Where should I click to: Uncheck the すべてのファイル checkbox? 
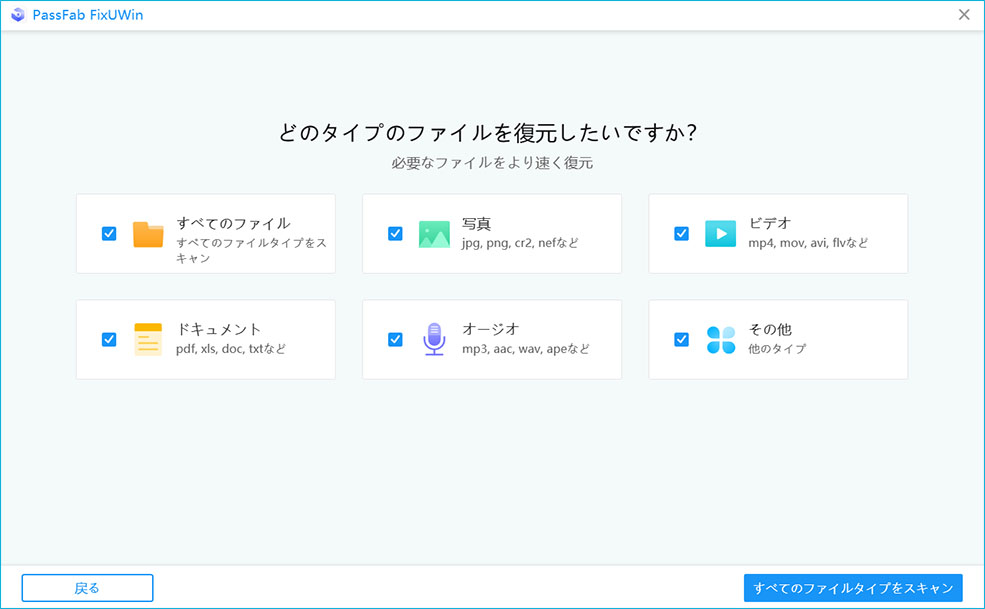point(109,233)
